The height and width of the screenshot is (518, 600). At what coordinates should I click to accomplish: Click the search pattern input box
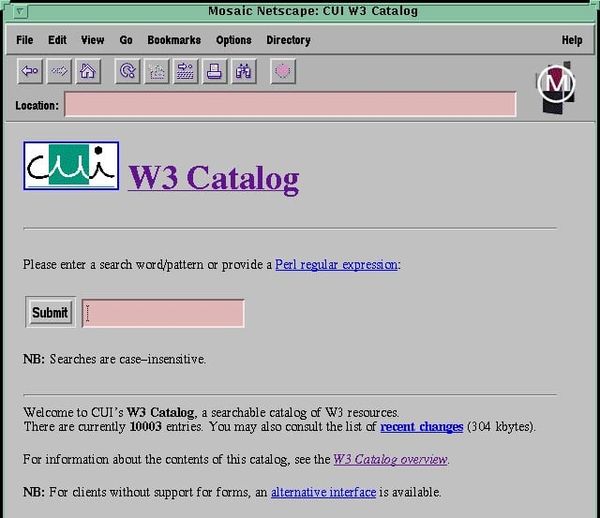tap(163, 313)
